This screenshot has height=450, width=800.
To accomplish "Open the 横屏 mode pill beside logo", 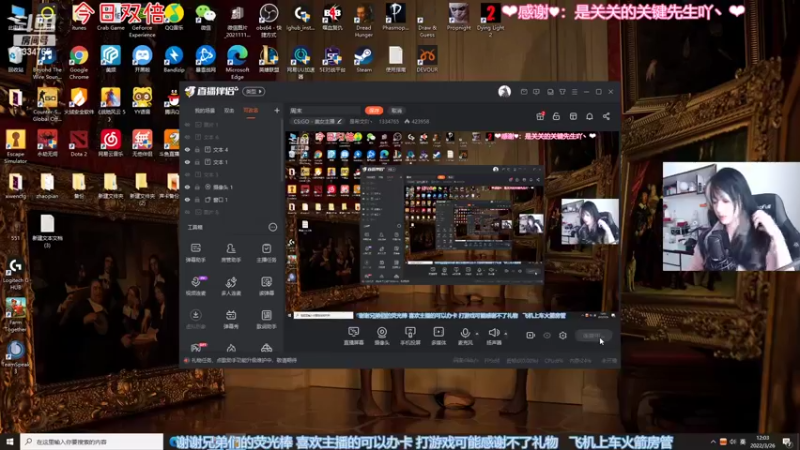I will (x=254, y=91).
